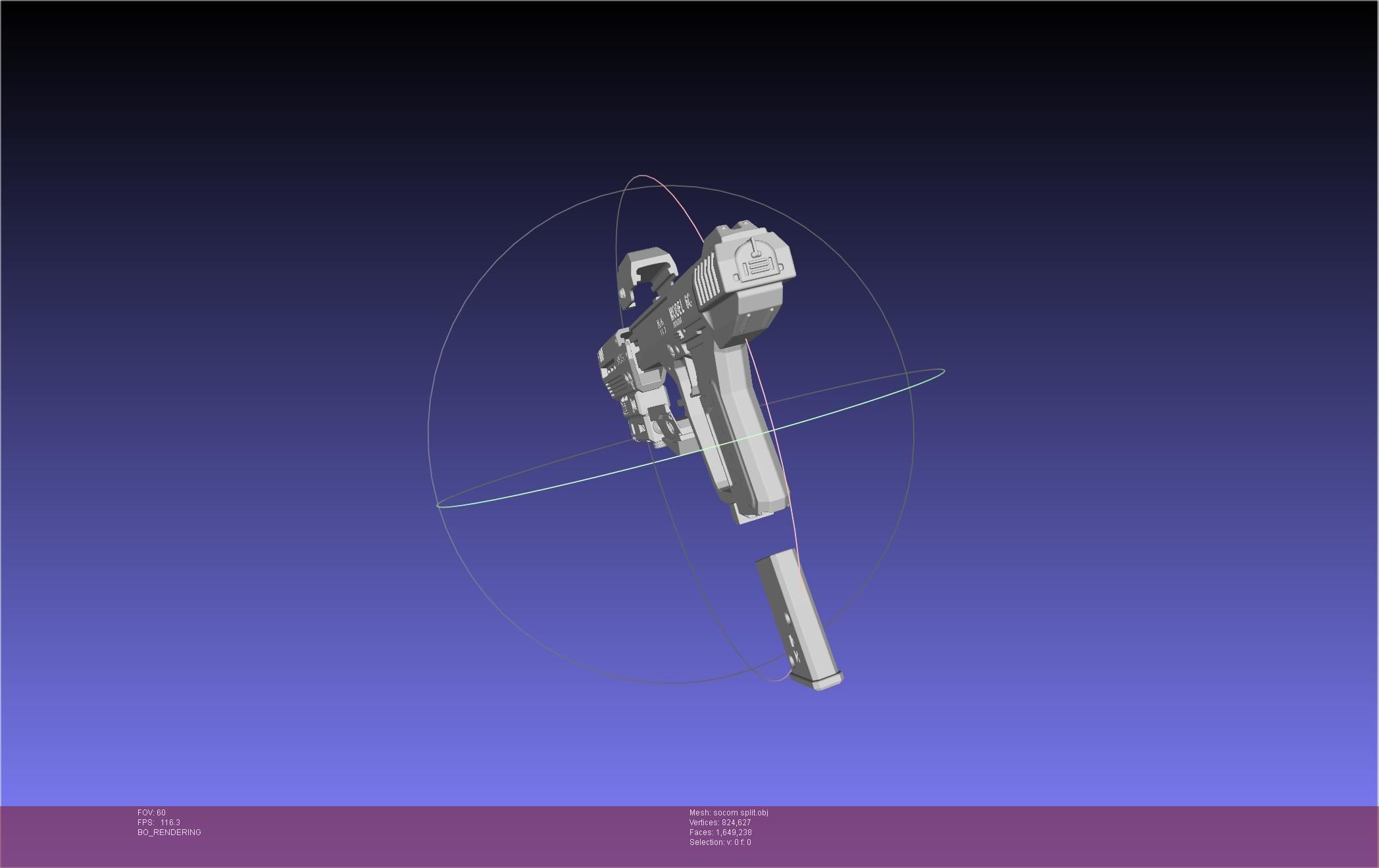This screenshot has width=1379, height=868.
Task: Click the magazine base plate
Action: [x=826, y=682]
